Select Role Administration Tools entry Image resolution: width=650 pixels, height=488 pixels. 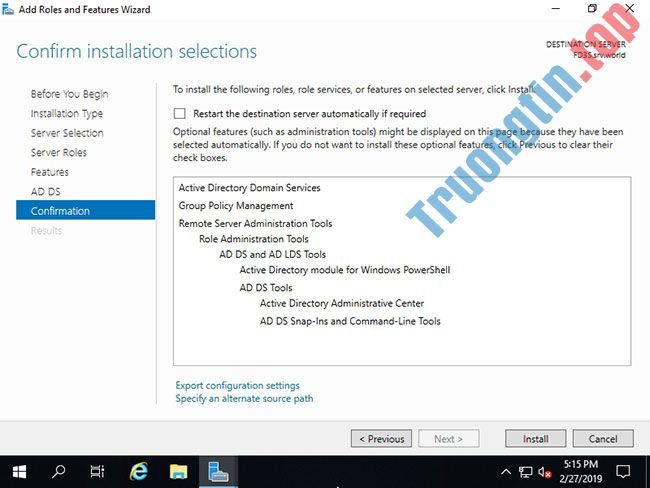[254, 239]
